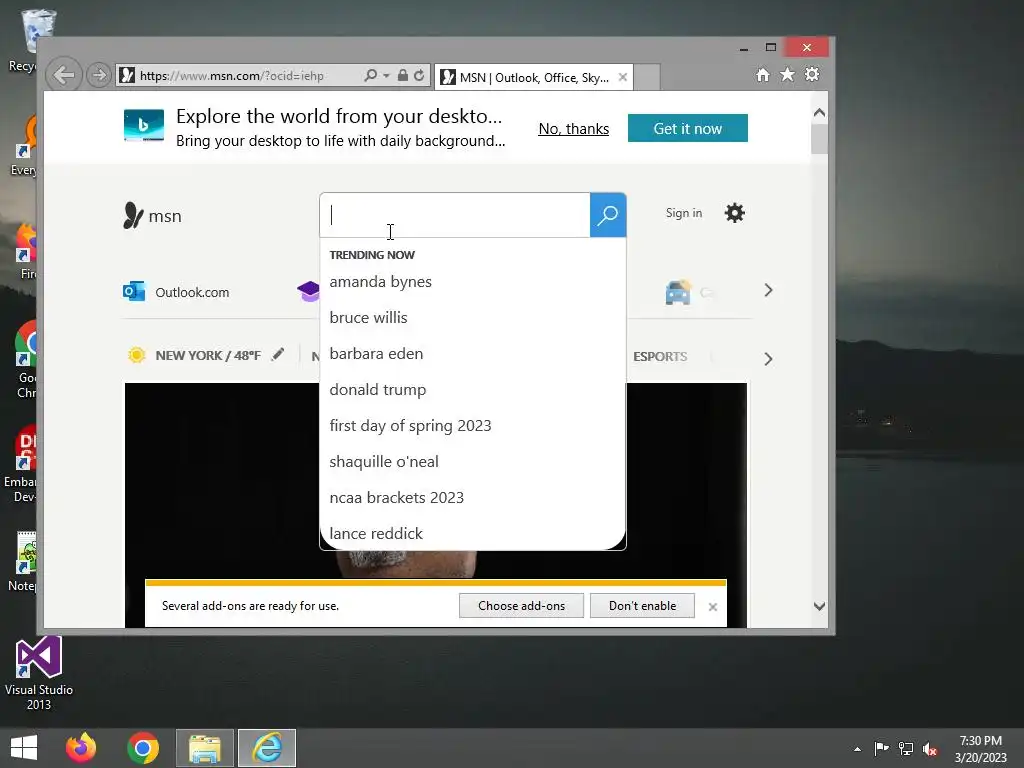
Task: Edit weather location with pencil icon
Action: (278, 354)
